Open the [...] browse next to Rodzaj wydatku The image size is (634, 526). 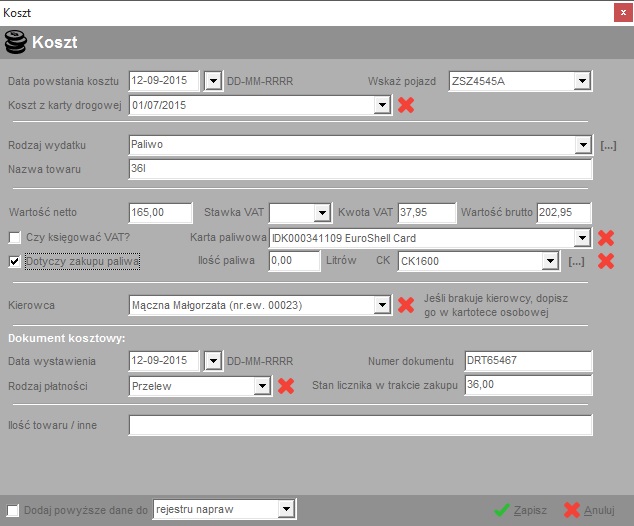point(608,145)
